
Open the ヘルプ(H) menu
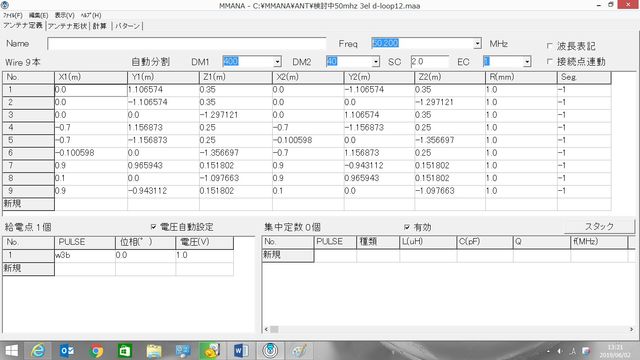coord(91,15)
